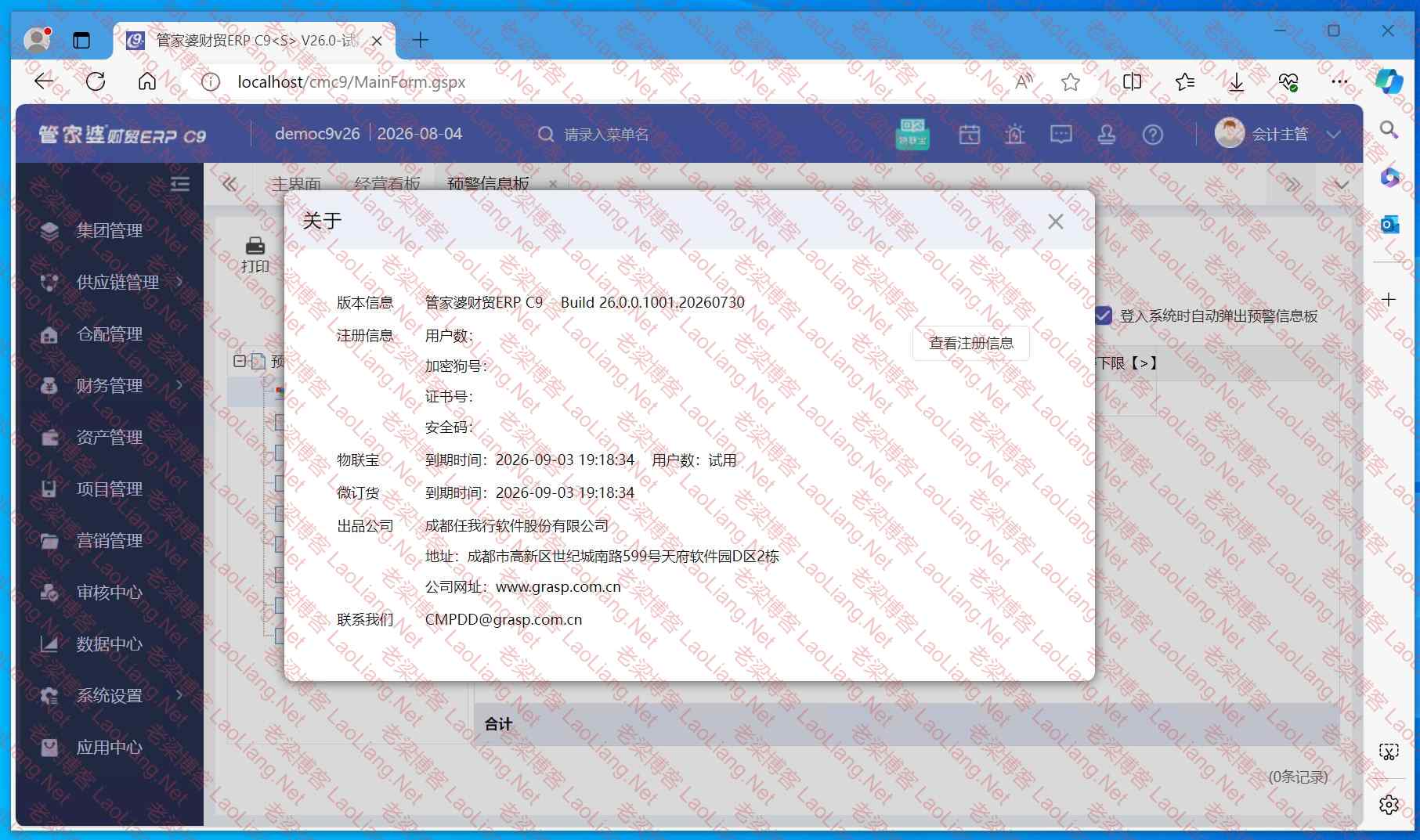Collapse the 预警 tree root node
The width and height of the screenshot is (1420, 840).
coord(240,361)
